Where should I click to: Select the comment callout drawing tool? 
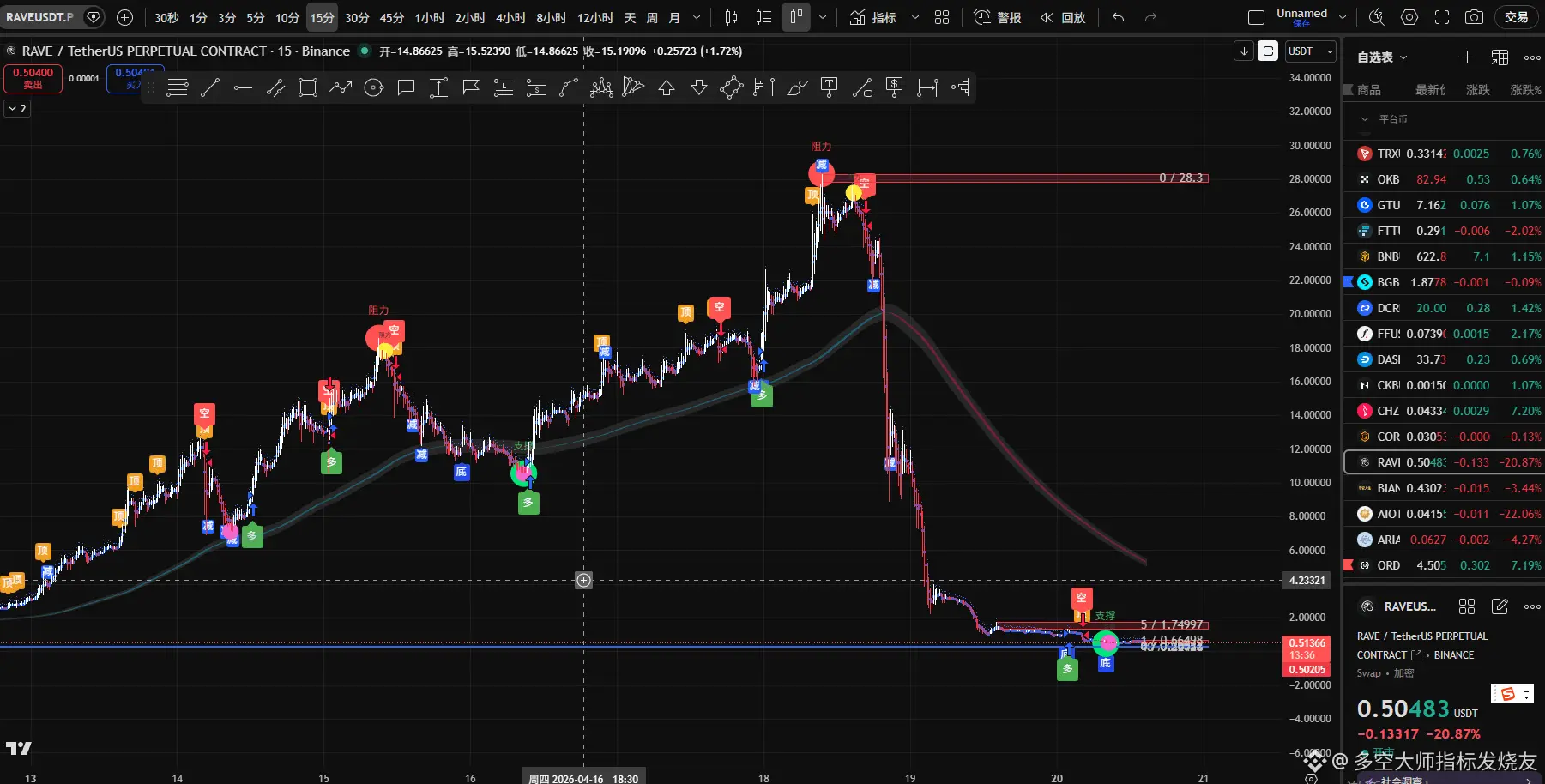(x=407, y=87)
